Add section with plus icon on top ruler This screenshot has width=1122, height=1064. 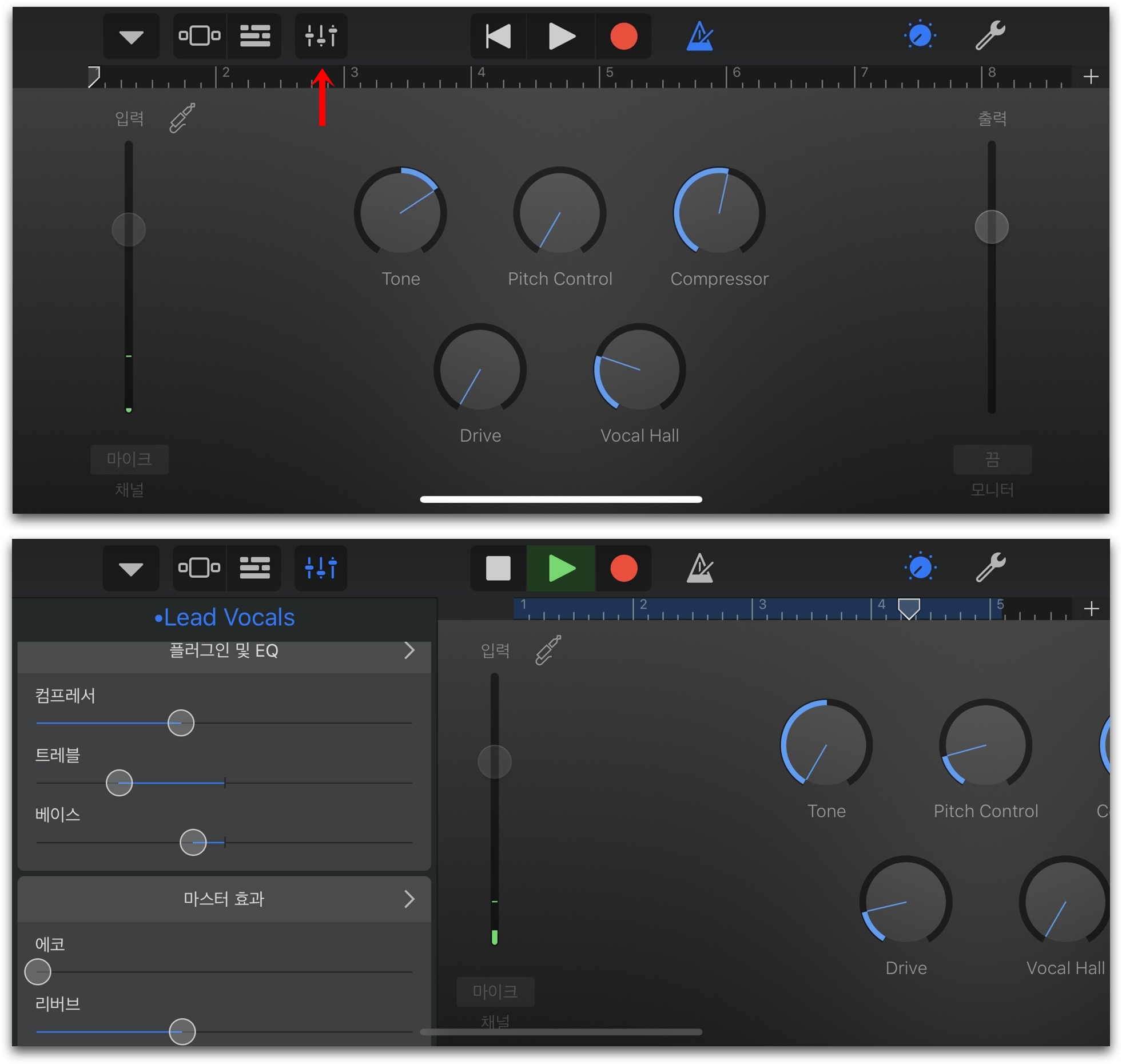click(x=1090, y=76)
